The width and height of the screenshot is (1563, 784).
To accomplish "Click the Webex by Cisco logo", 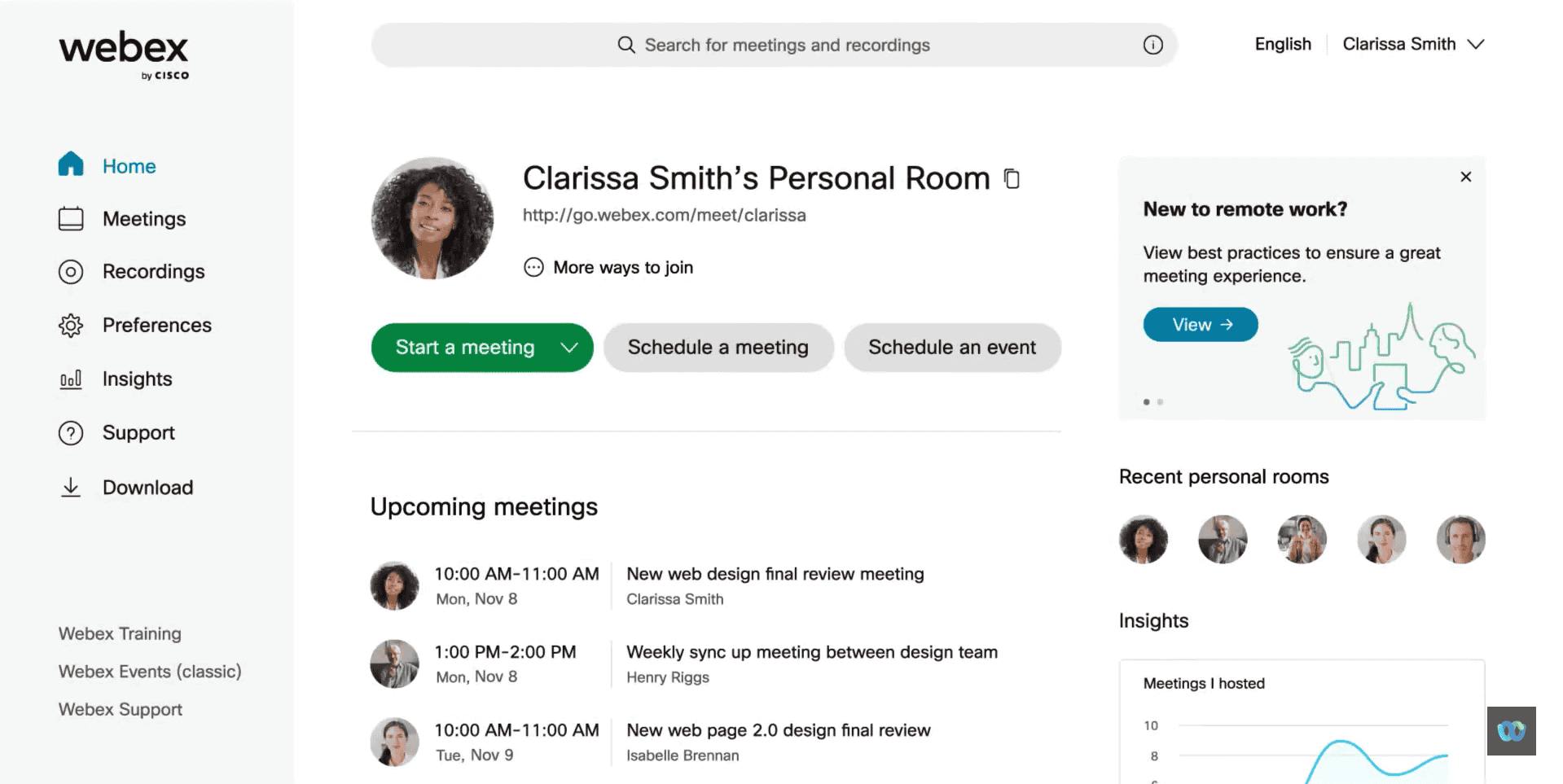I will coord(124,55).
